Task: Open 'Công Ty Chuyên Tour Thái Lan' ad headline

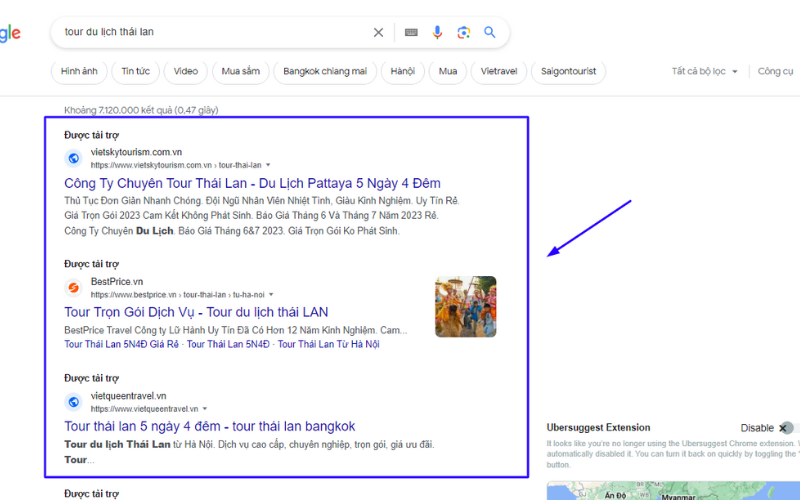Action: point(253,183)
